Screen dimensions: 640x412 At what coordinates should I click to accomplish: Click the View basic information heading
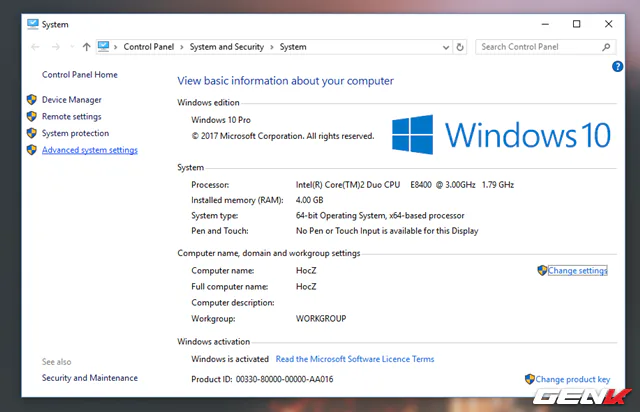(285, 81)
